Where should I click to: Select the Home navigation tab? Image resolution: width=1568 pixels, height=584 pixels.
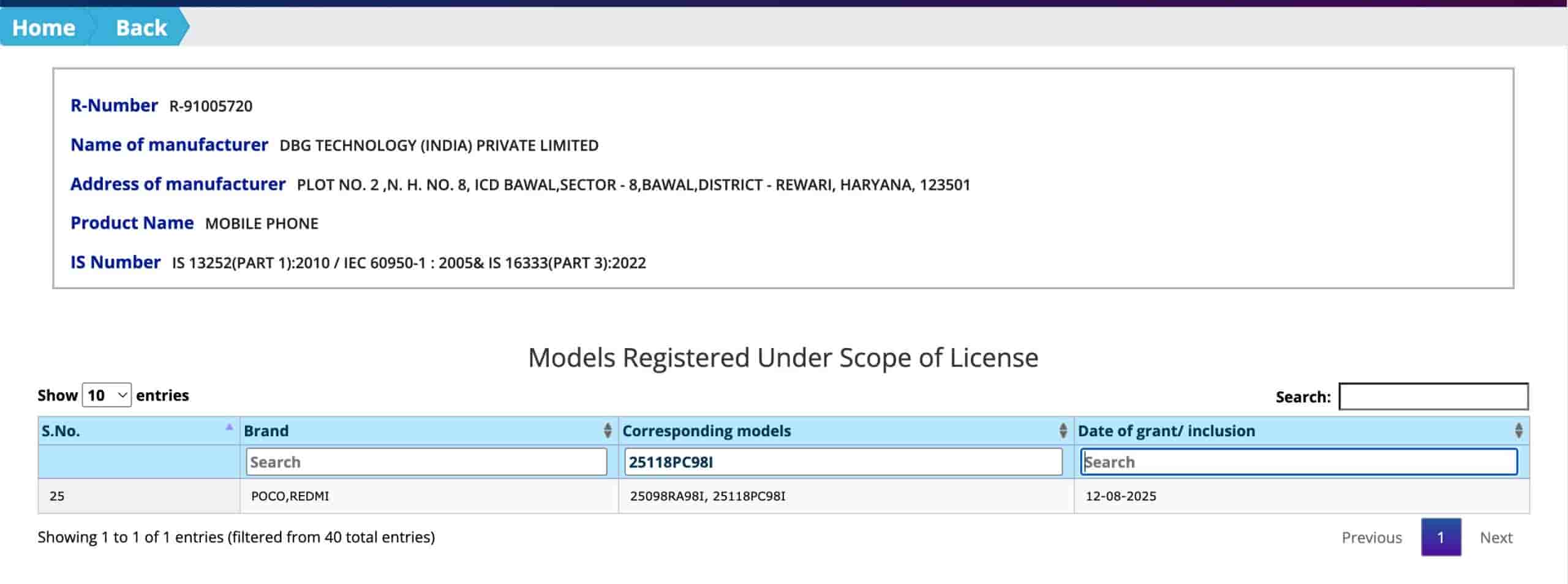(x=42, y=28)
